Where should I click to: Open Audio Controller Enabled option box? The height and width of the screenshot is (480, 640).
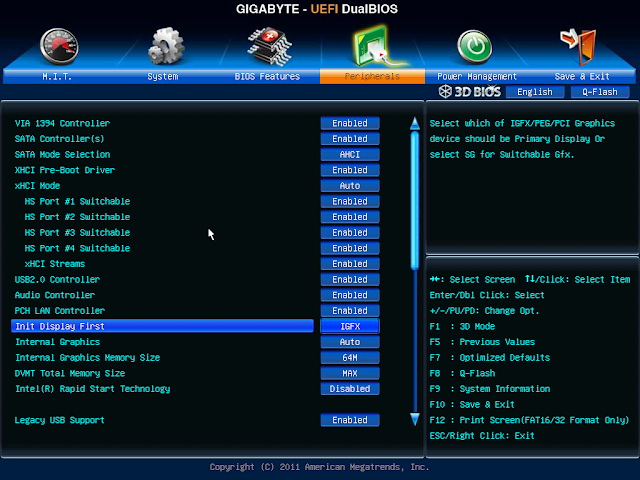(x=350, y=295)
